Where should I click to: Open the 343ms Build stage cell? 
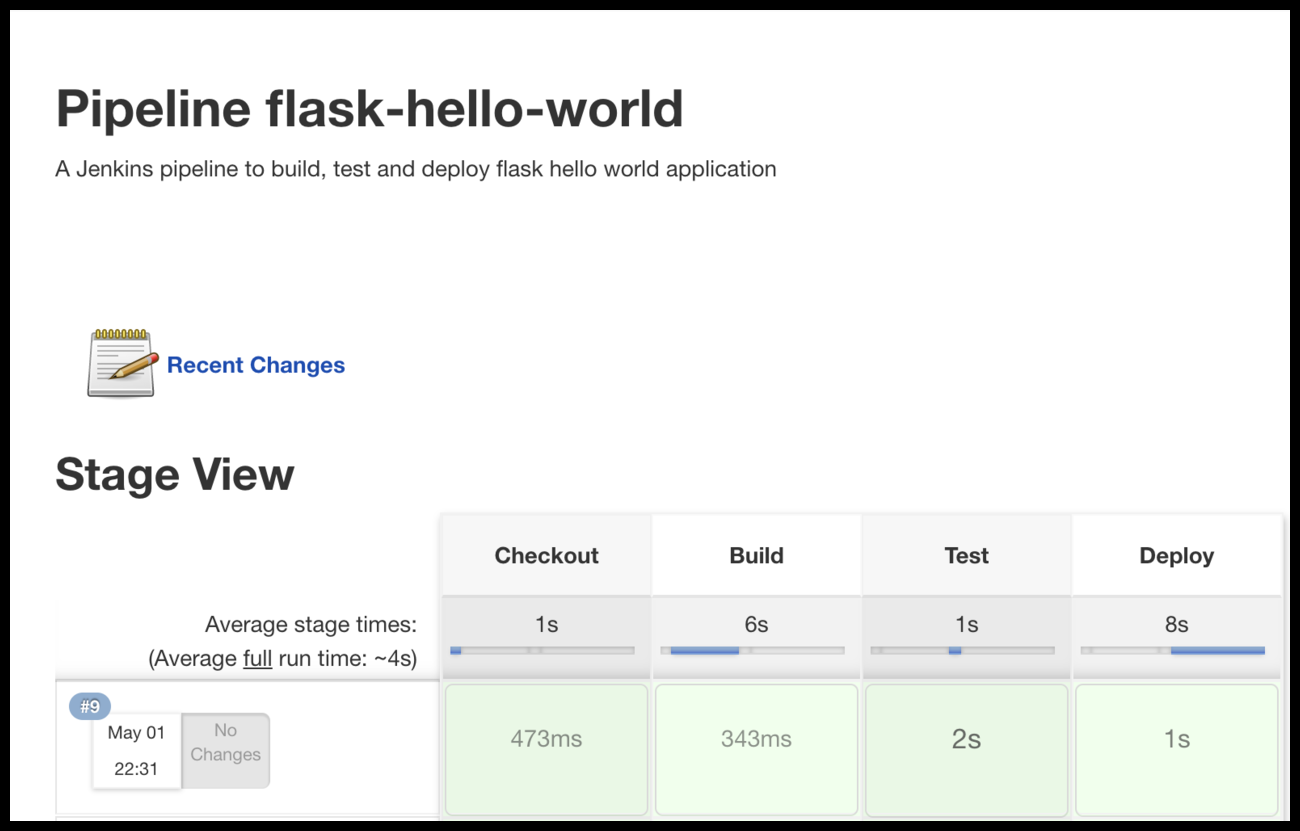pos(756,740)
